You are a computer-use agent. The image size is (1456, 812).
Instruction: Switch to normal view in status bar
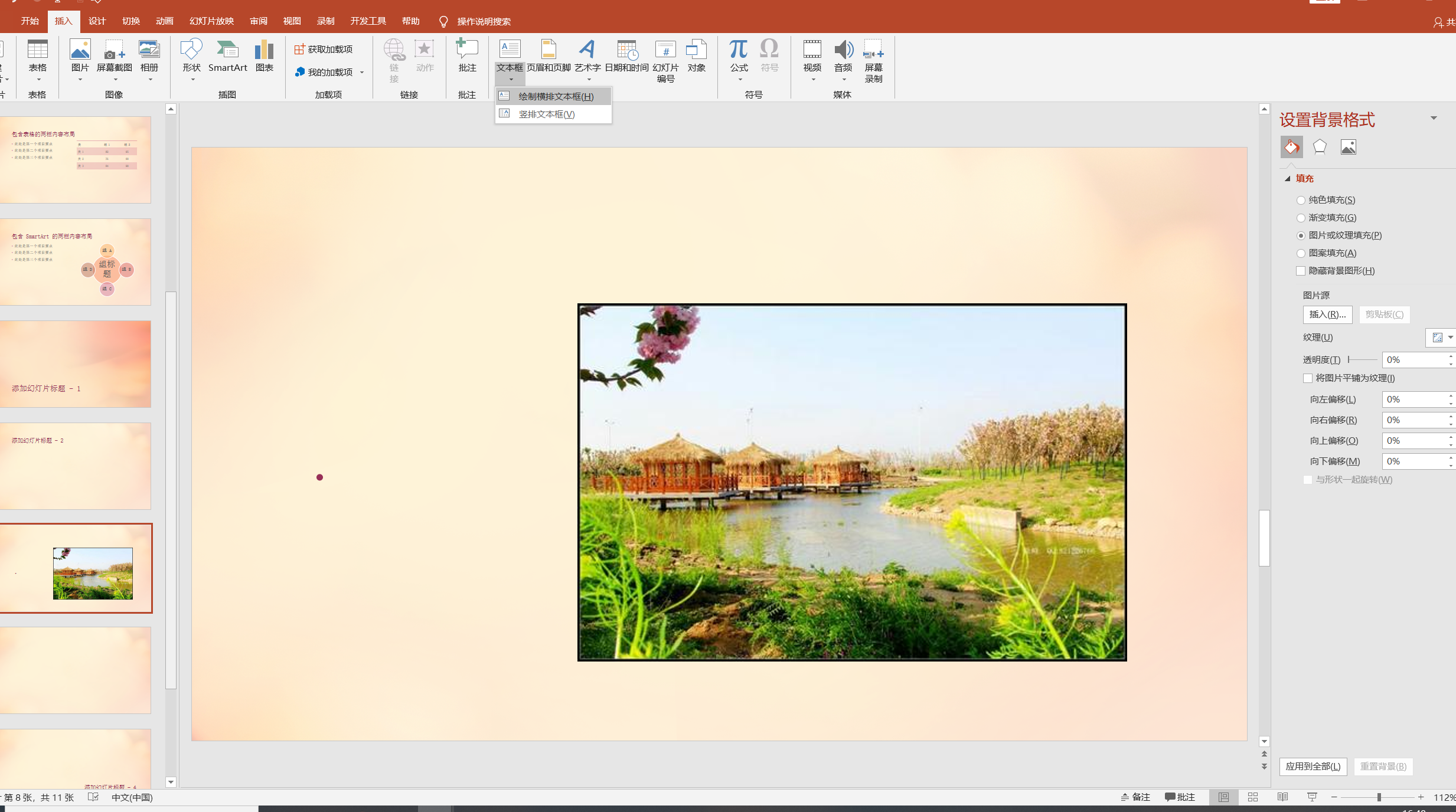1223,797
